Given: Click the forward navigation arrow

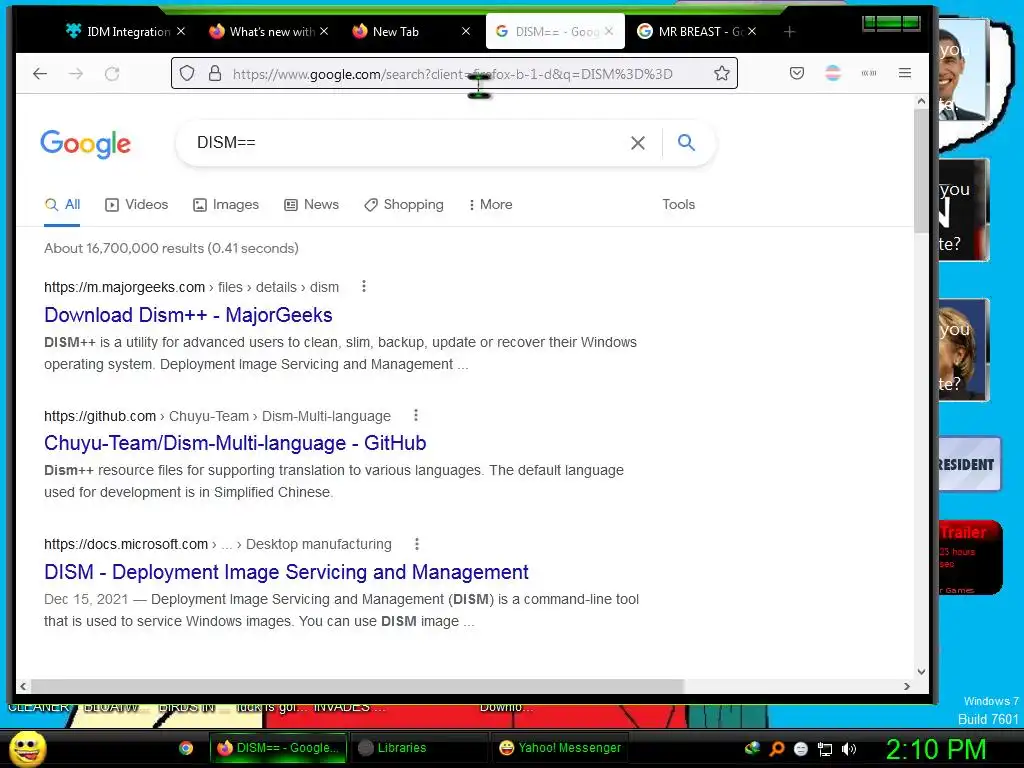Looking at the screenshot, I should (76, 74).
